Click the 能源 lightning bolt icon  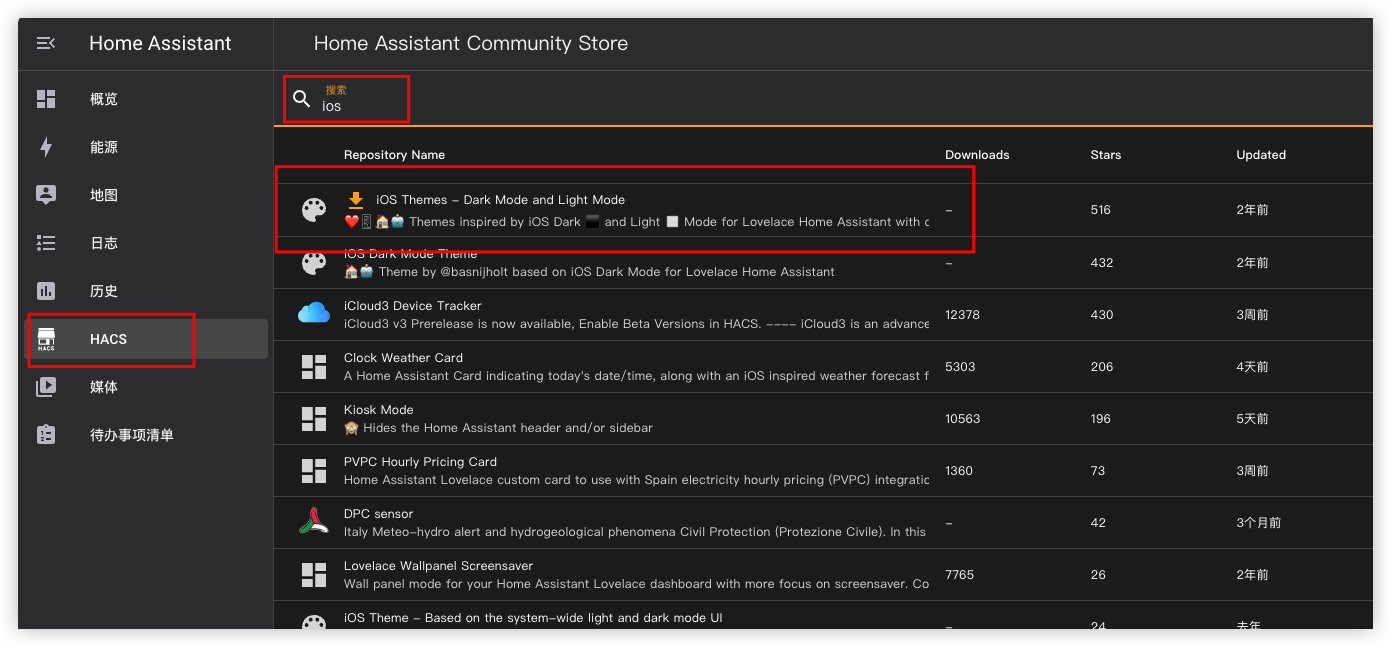pos(46,147)
